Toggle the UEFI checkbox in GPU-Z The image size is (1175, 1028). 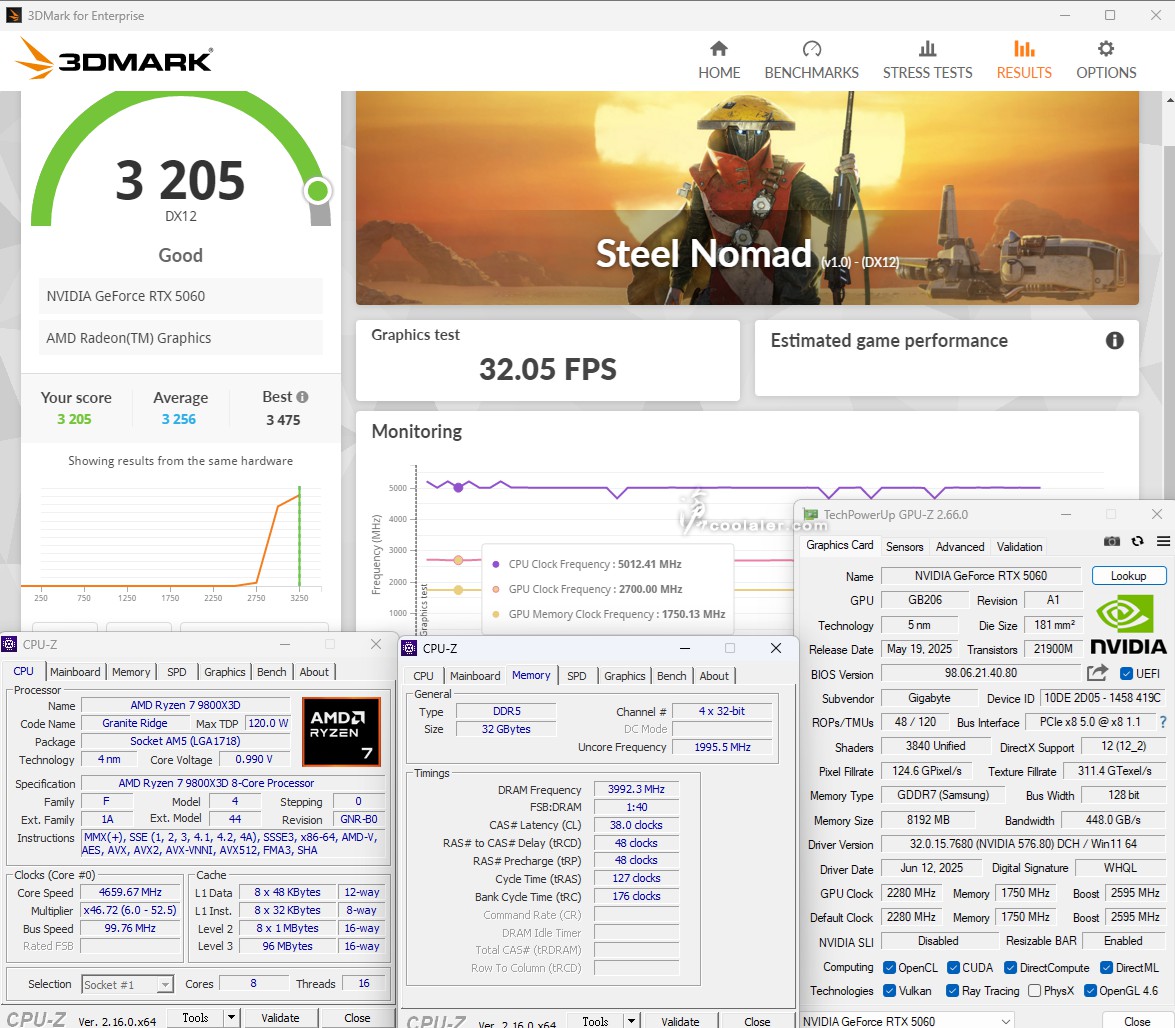[1126, 674]
